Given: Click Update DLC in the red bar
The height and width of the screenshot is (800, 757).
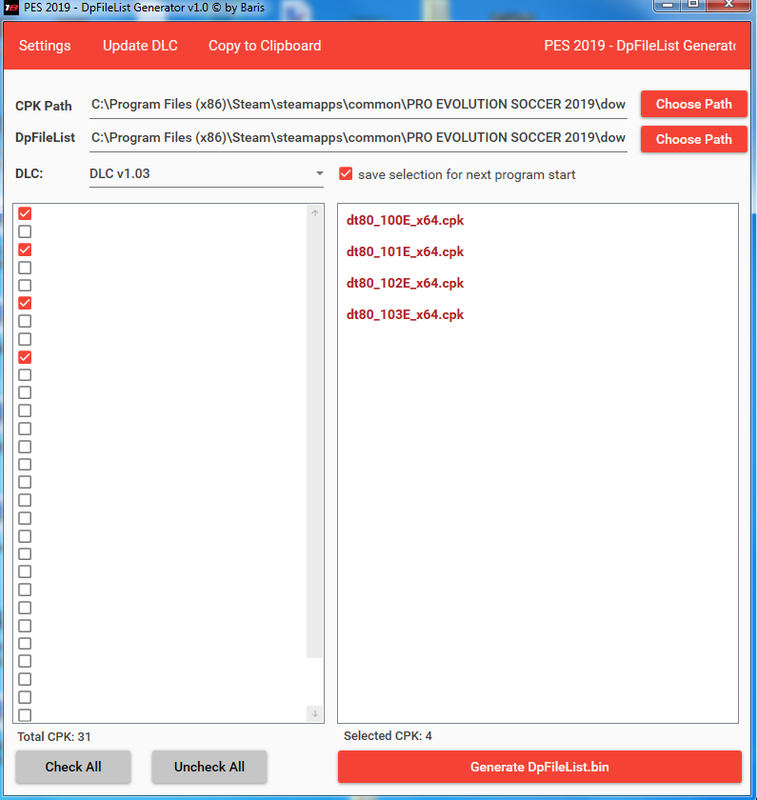Looking at the screenshot, I should click(x=140, y=46).
